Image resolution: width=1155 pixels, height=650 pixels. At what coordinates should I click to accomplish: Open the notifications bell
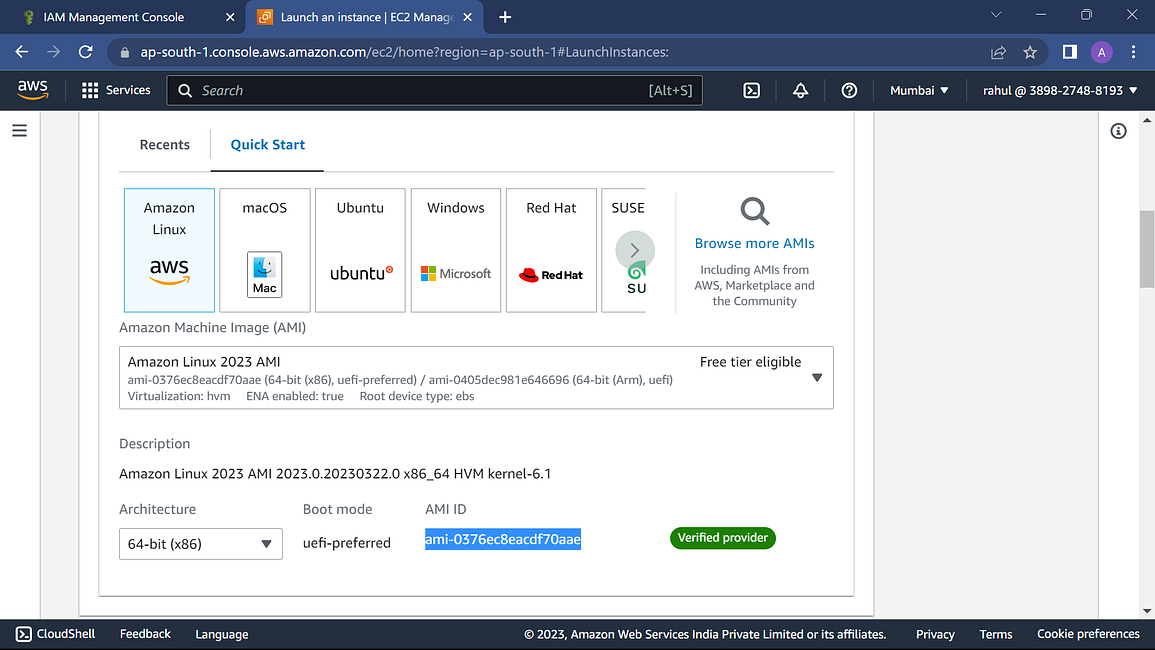(800, 91)
